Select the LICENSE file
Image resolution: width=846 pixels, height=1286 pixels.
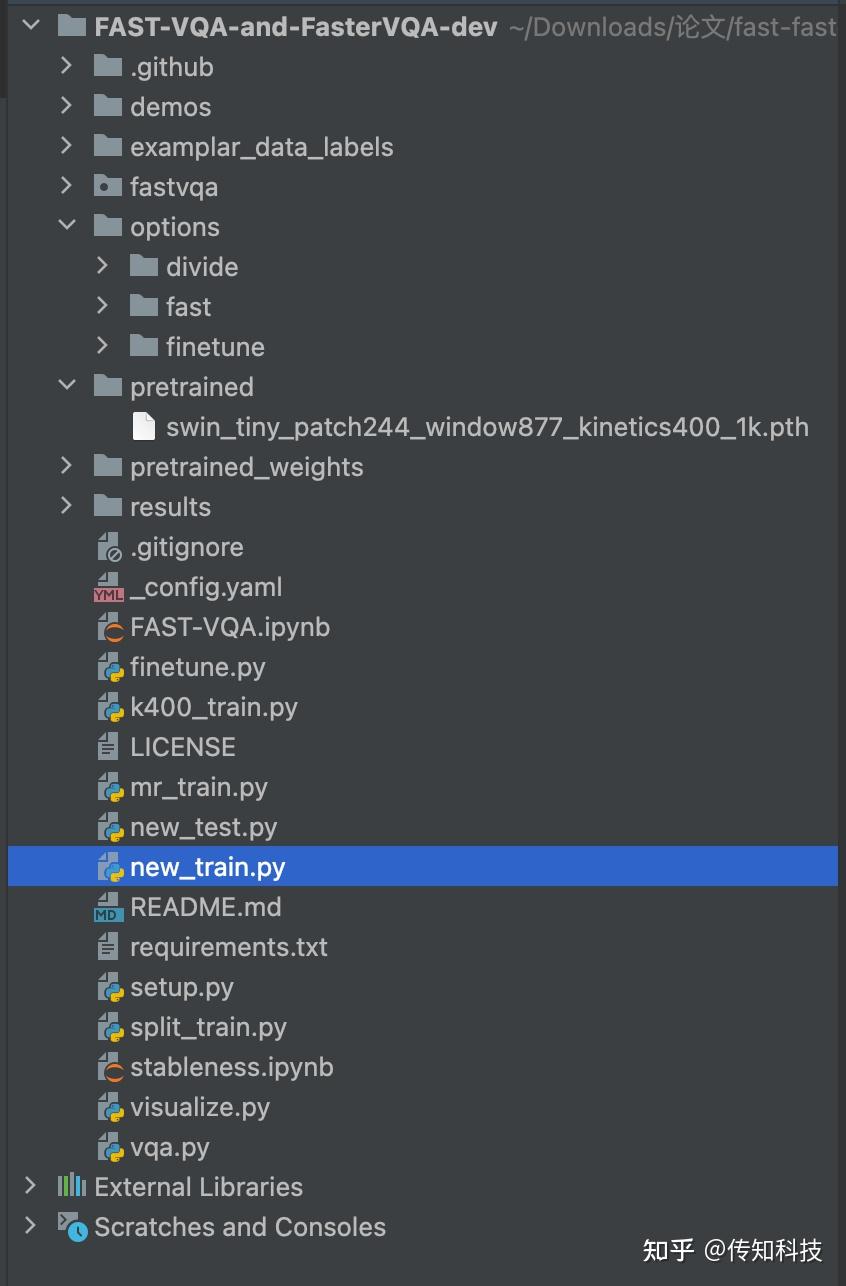tap(182, 747)
